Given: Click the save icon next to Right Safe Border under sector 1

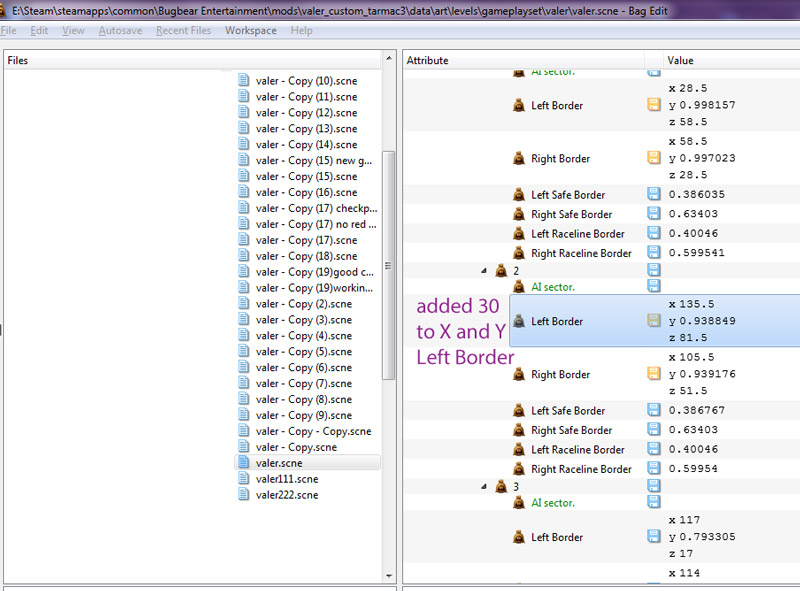Looking at the screenshot, I should 654,213.
